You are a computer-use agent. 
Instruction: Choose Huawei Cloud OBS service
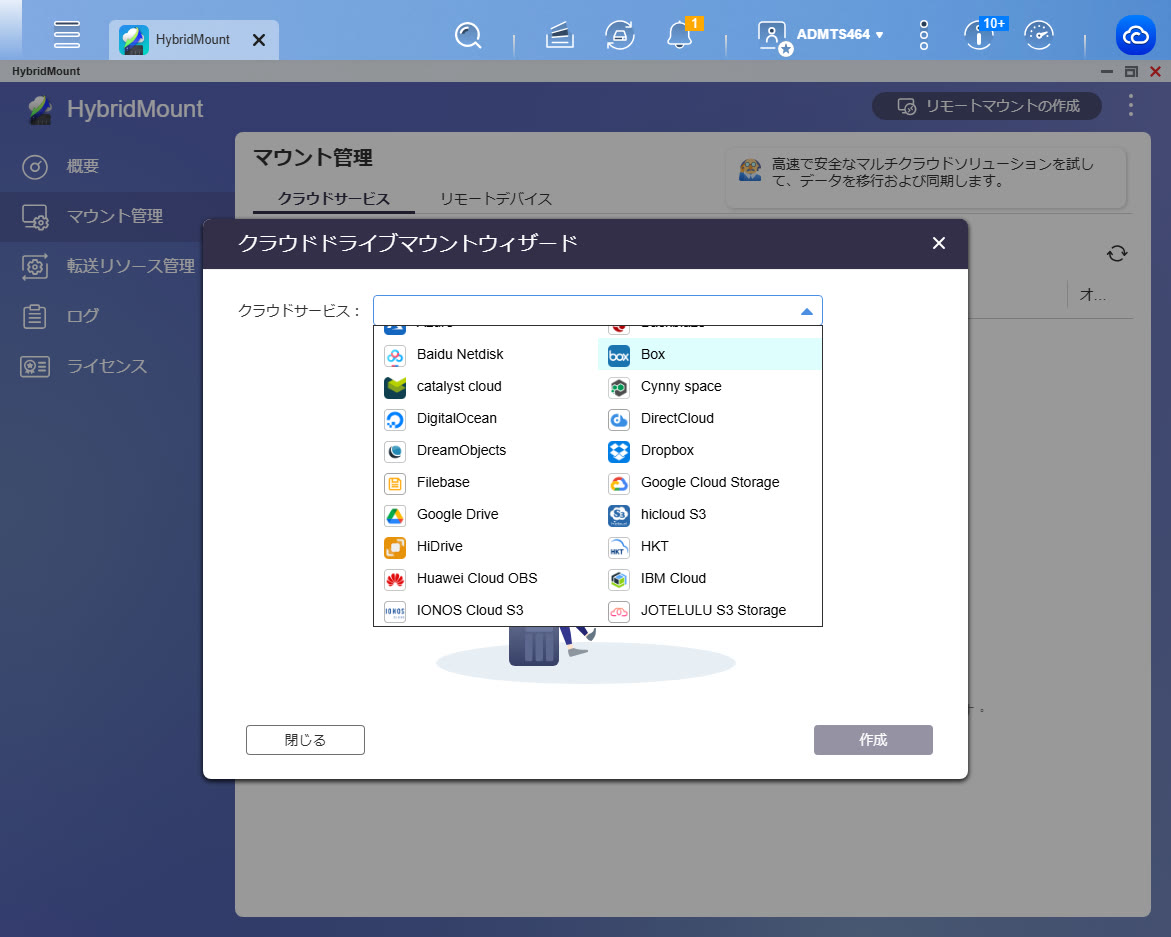[x=476, y=578]
